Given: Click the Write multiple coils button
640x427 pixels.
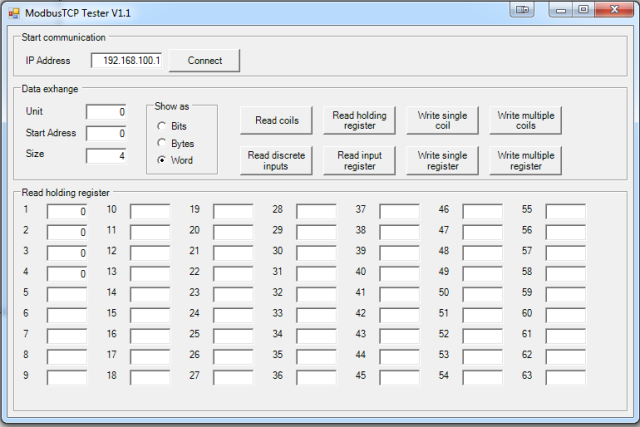Looking at the screenshot, I should click(526, 120).
